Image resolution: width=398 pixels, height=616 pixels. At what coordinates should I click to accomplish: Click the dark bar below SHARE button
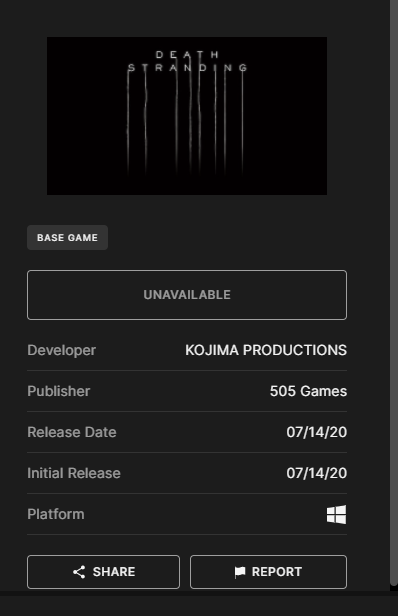click(199, 603)
